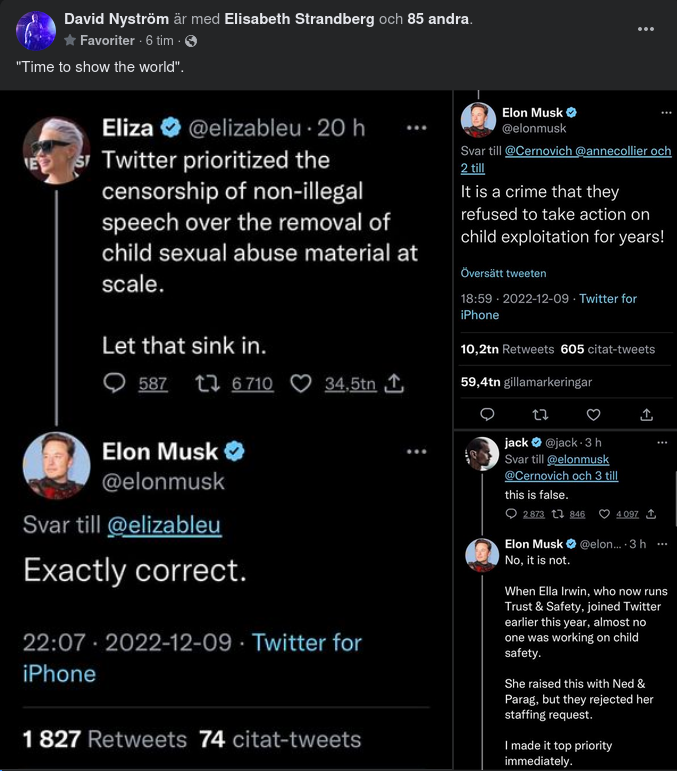Click the reply icon under Elon's crime tweet

tap(487, 414)
